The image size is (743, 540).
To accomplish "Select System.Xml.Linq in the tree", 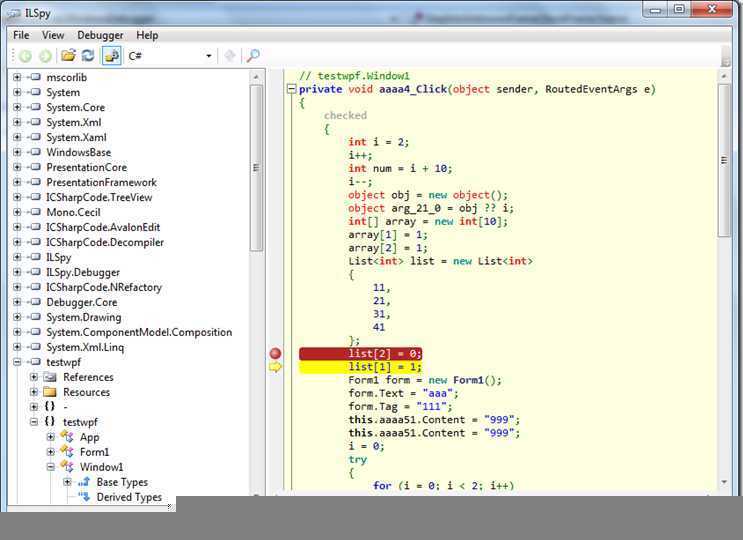I will pyautogui.click(x=85, y=347).
